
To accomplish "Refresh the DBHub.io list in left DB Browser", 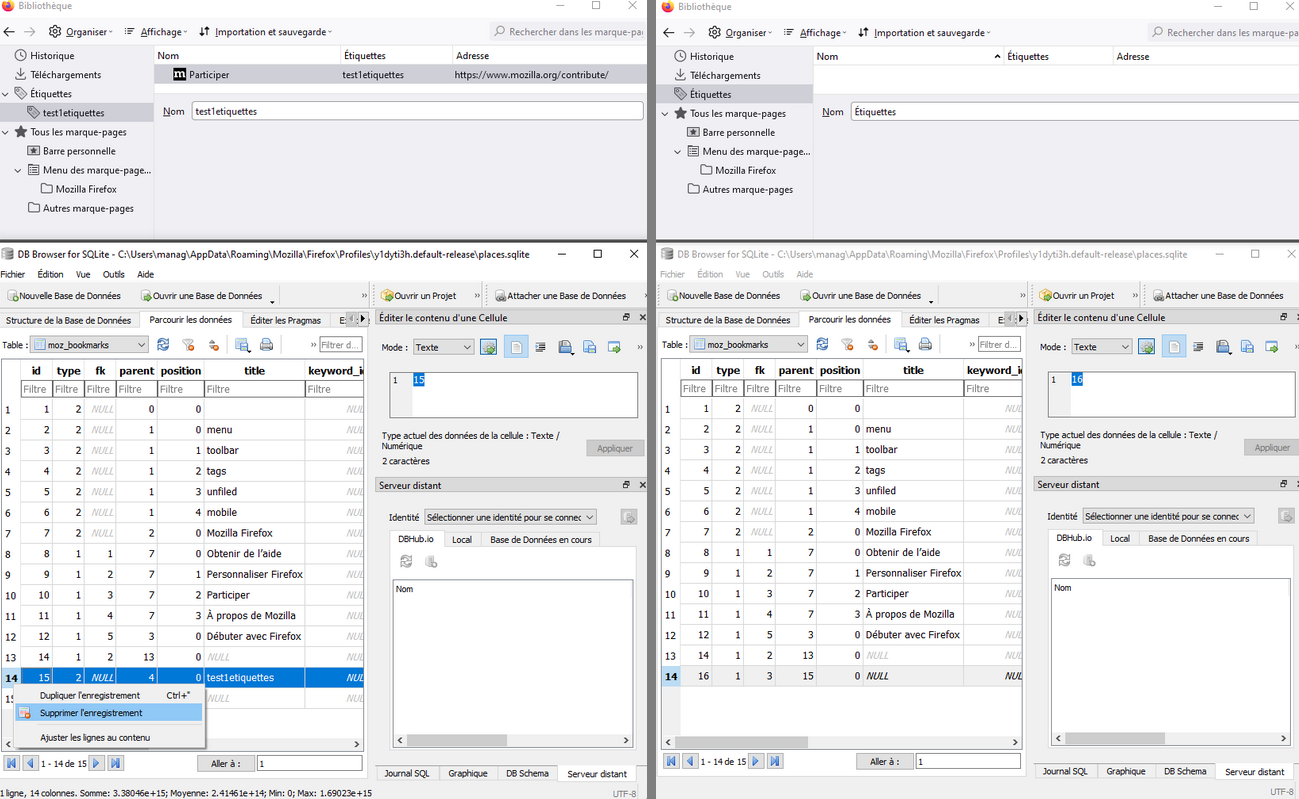I will click(x=406, y=562).
